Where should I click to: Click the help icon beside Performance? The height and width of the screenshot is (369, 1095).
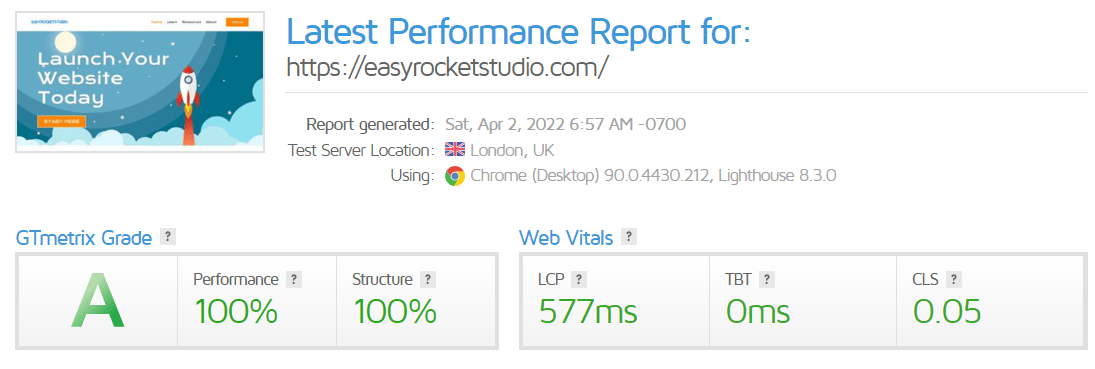[x=294, y=280]
